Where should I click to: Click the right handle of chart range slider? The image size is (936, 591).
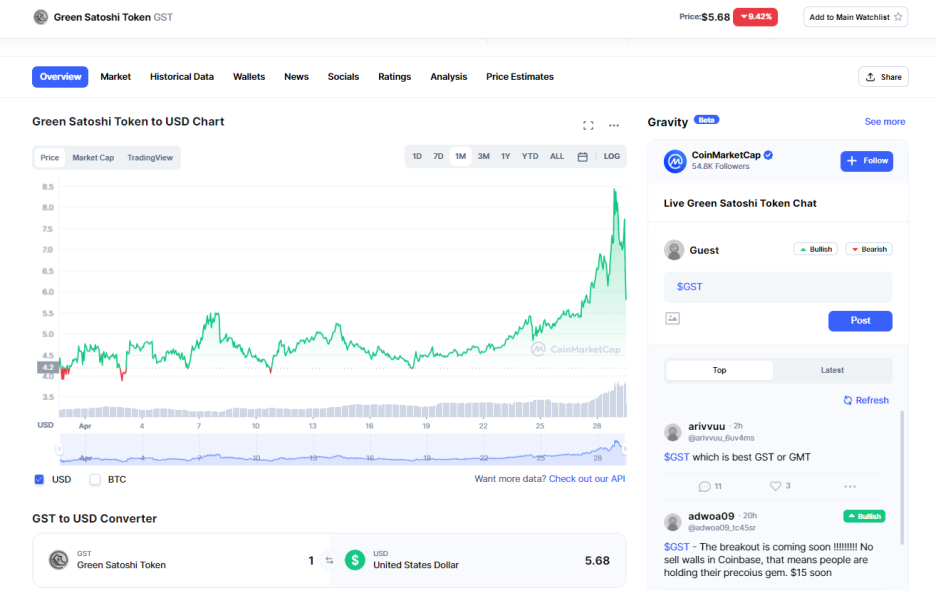(624, 449)
